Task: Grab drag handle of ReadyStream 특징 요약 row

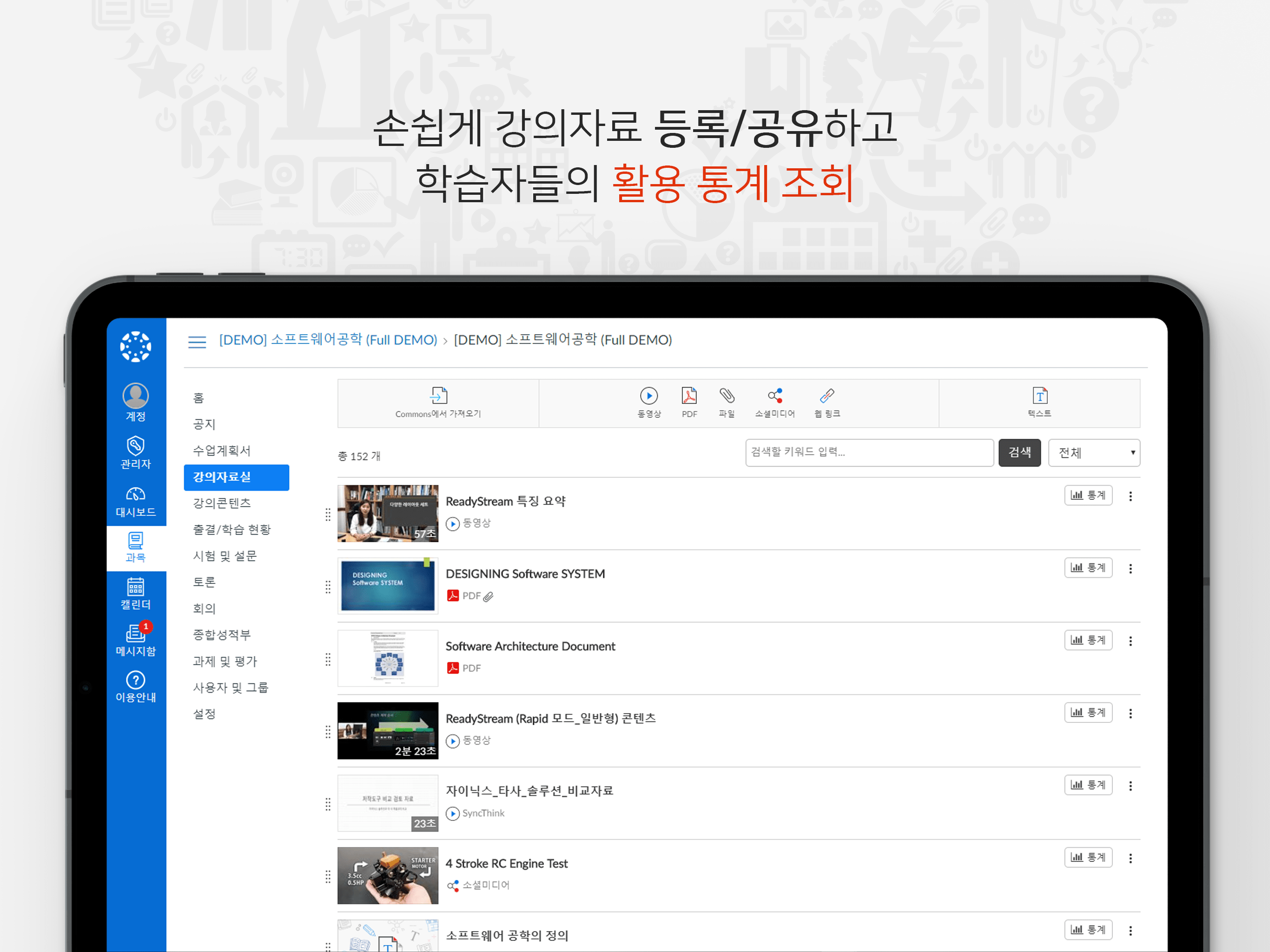Action: (x=328, y=515)
